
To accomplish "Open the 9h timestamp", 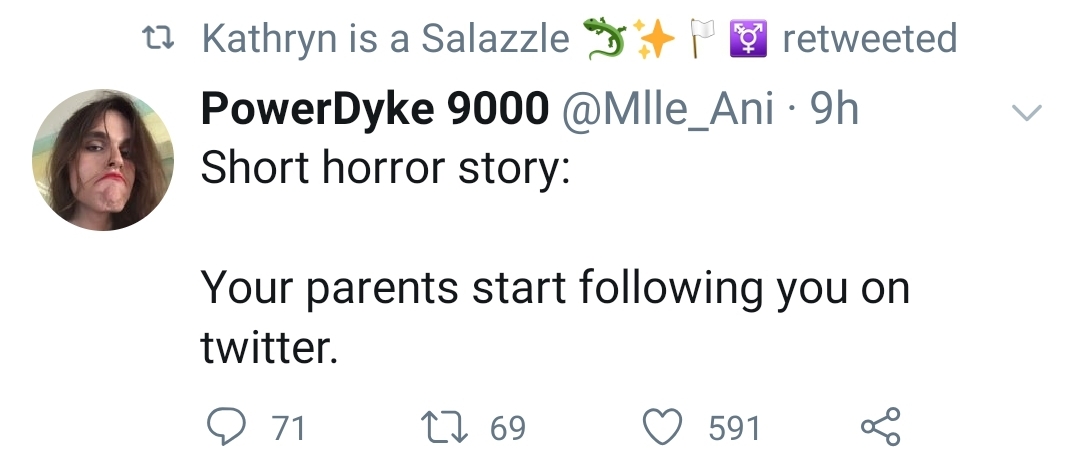I will pyautogui.click(x=834, y=109).
